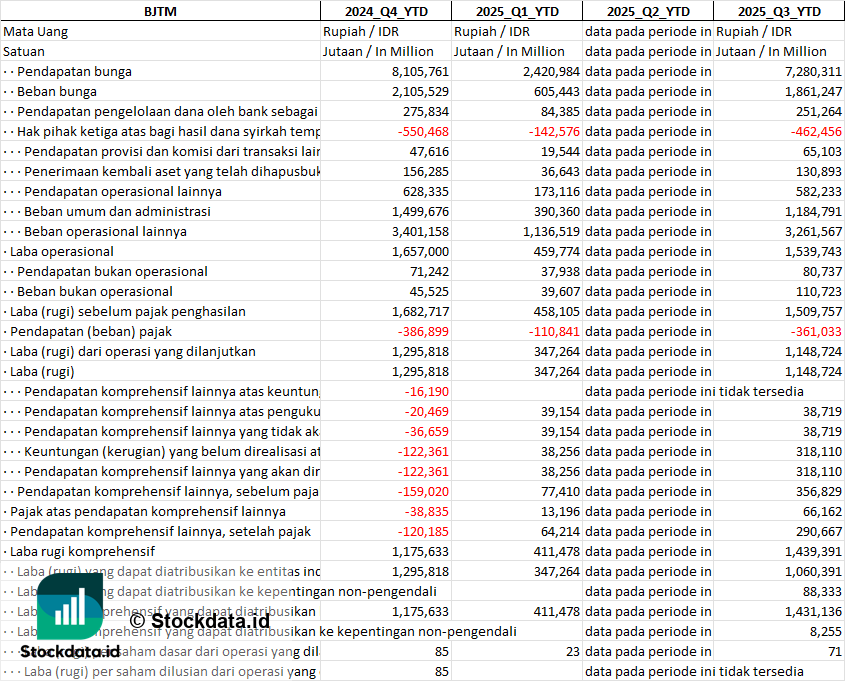
Task: Click the red value -550,468
Action: pos(423,131)
